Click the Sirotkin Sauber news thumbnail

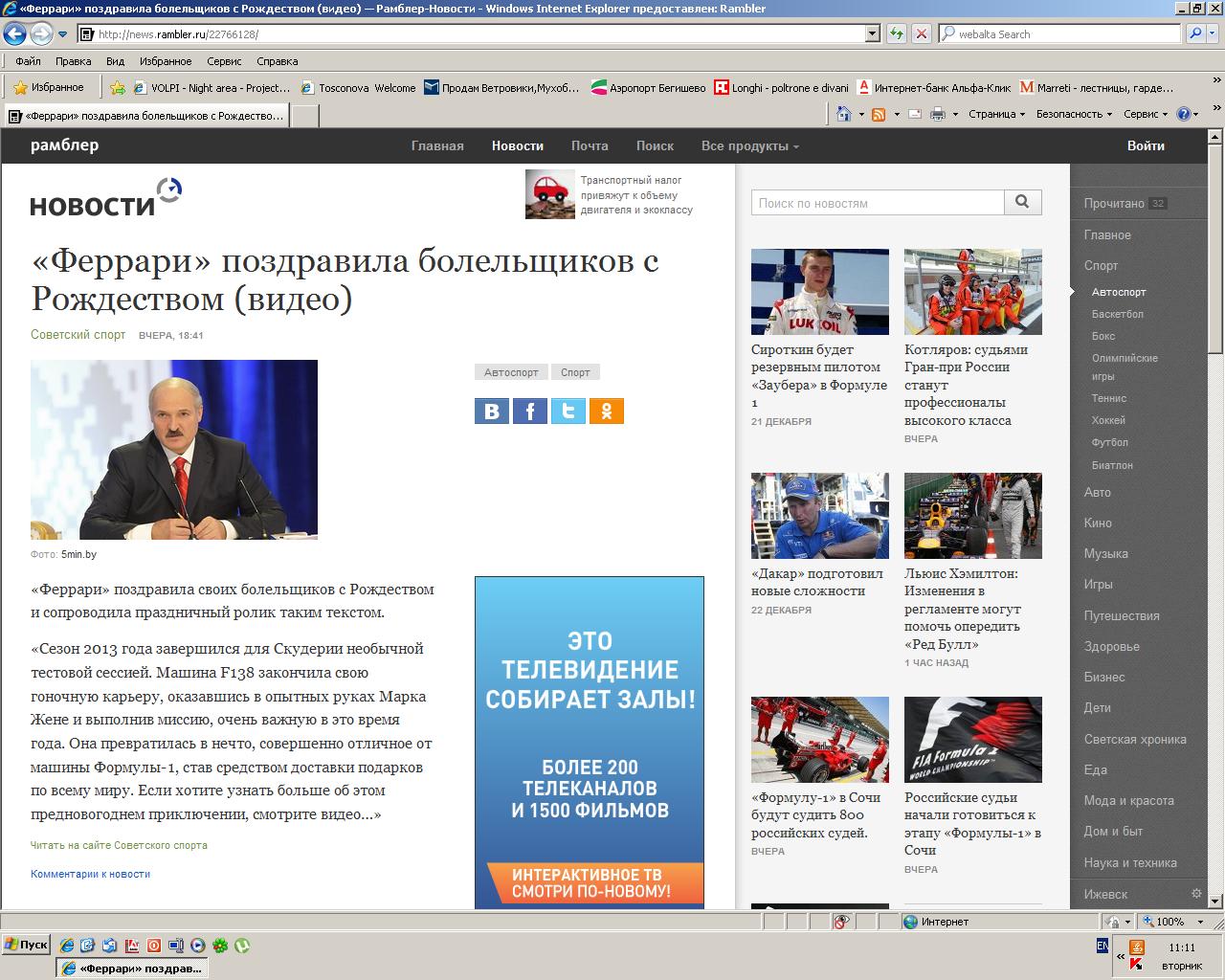pos(819,292)
